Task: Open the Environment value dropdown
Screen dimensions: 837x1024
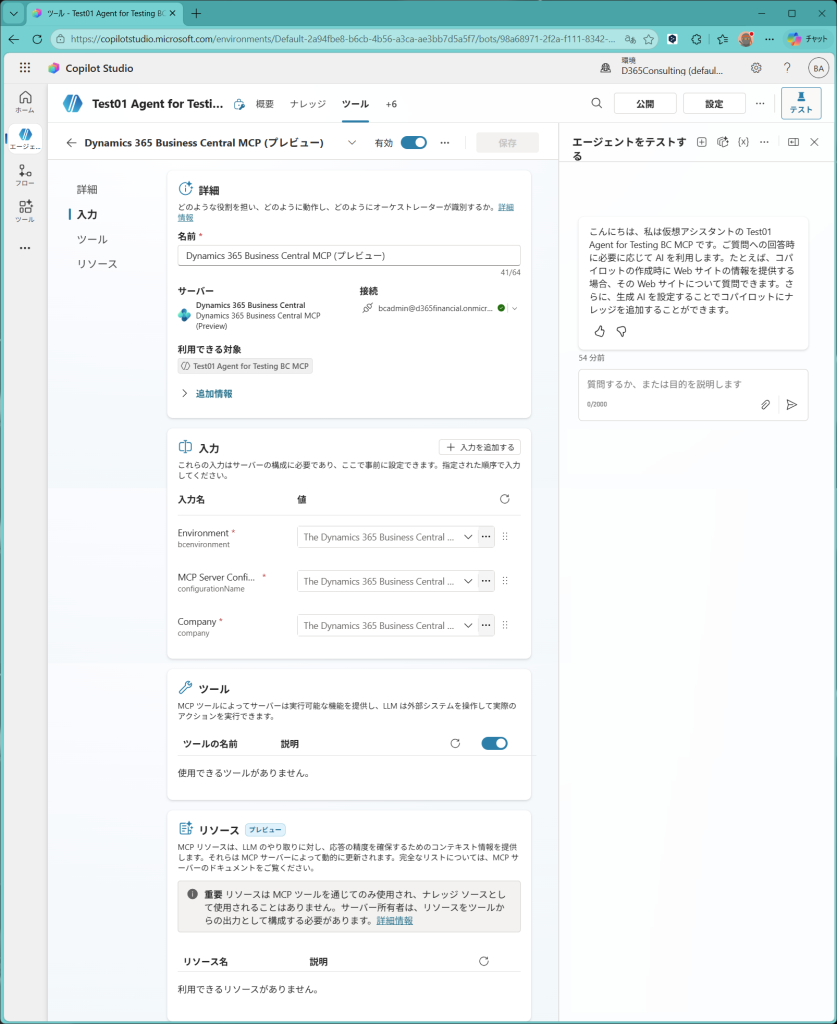Action: click(x=468, y=537)
